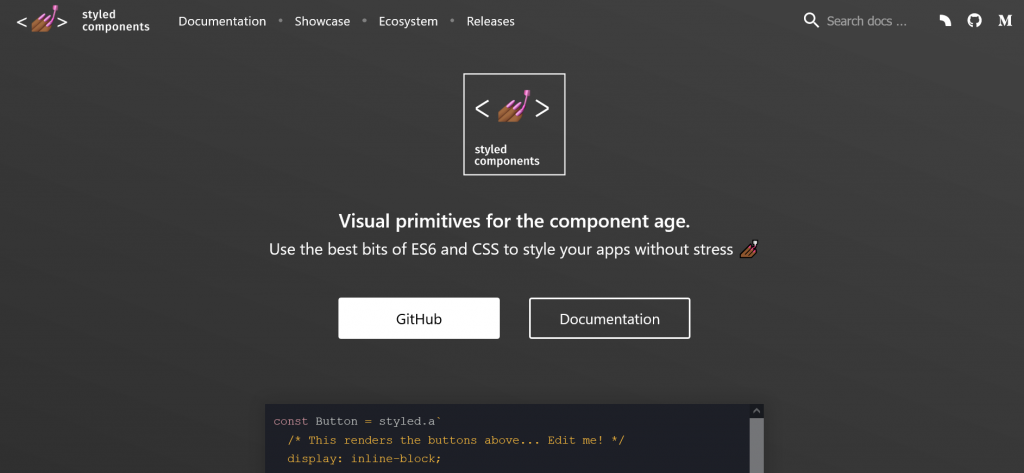The width and height of the screenshot is (1024, 473).
Task: Open the Showcase nav menu item
Action: pyautogui.click(x=322, y=22)
